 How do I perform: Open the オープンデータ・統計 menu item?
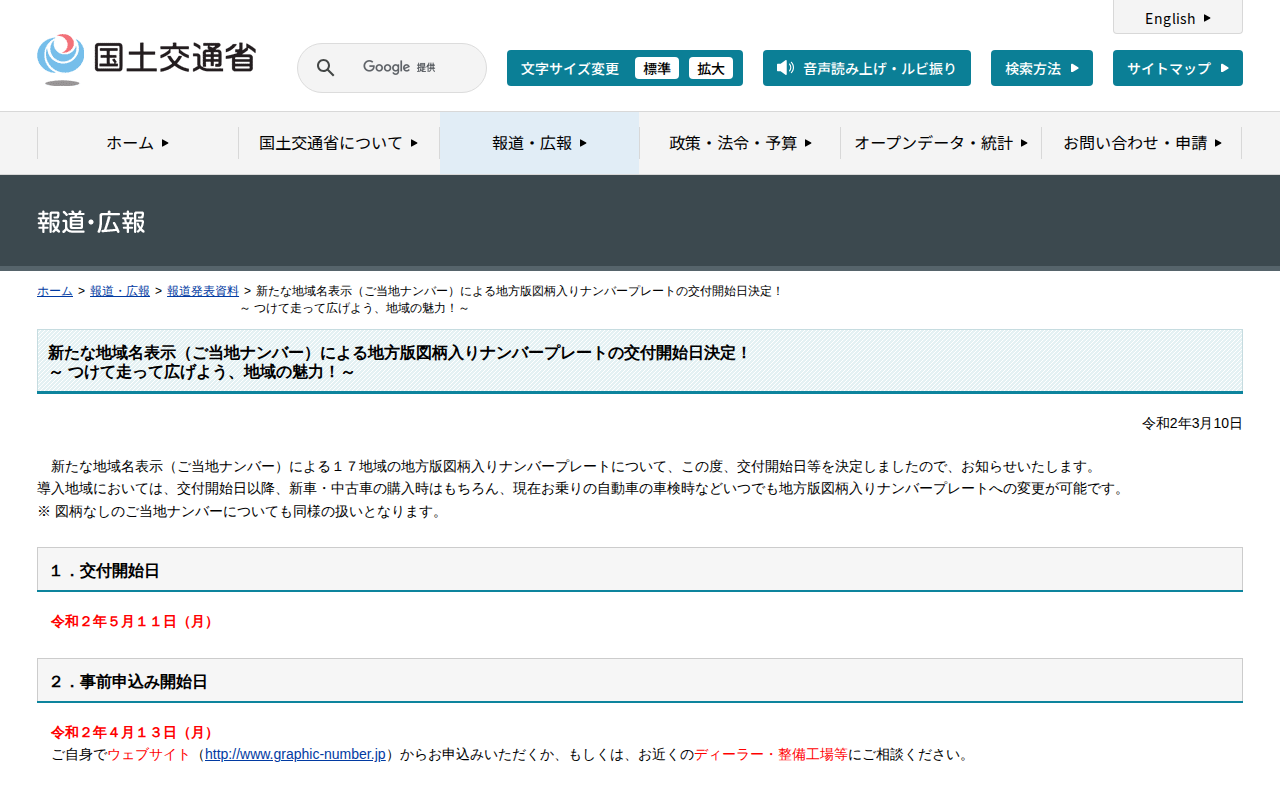point(940,143)
